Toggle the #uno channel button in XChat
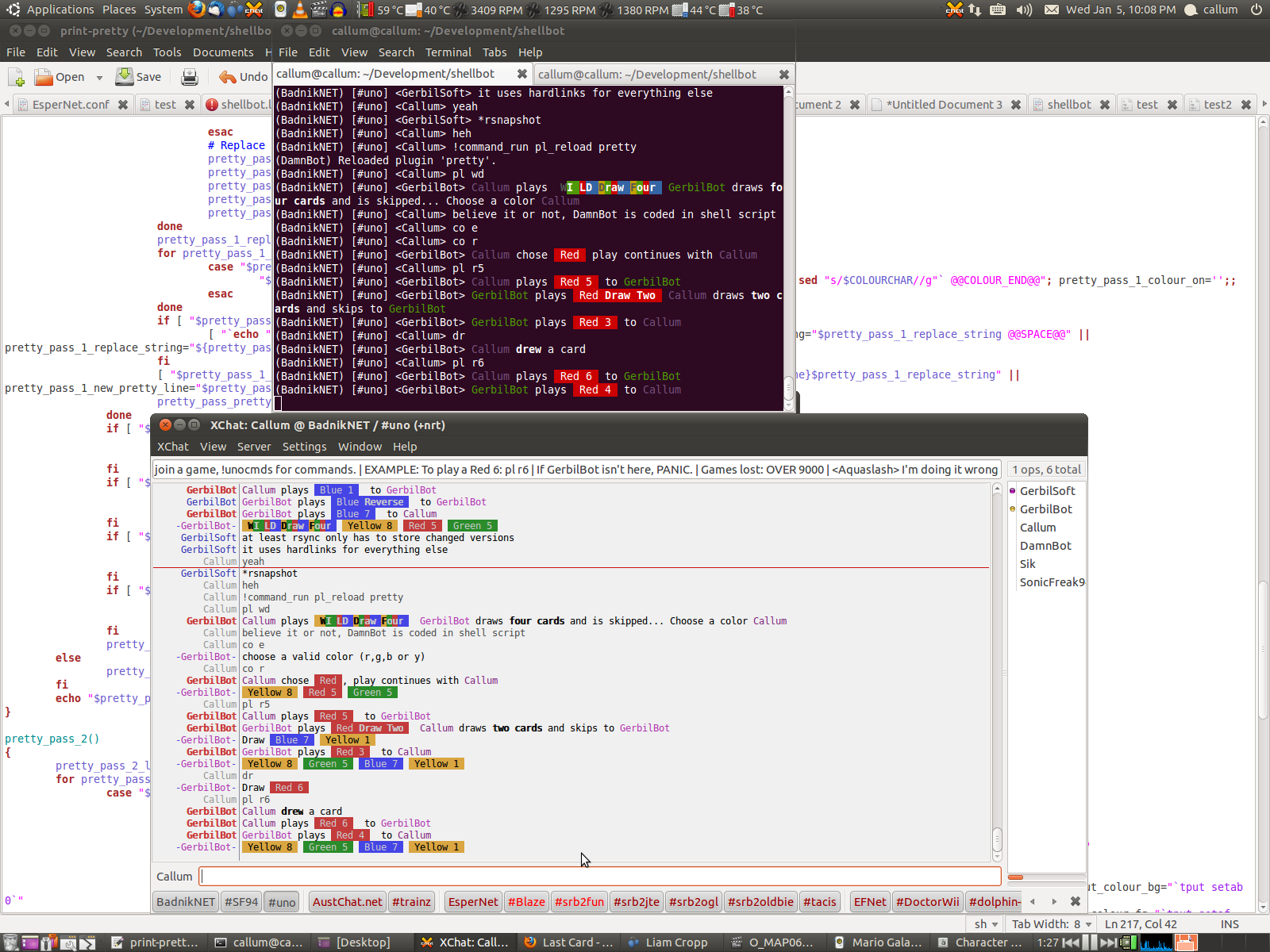This screenshot has height=952, width=1270. [281, 902]
